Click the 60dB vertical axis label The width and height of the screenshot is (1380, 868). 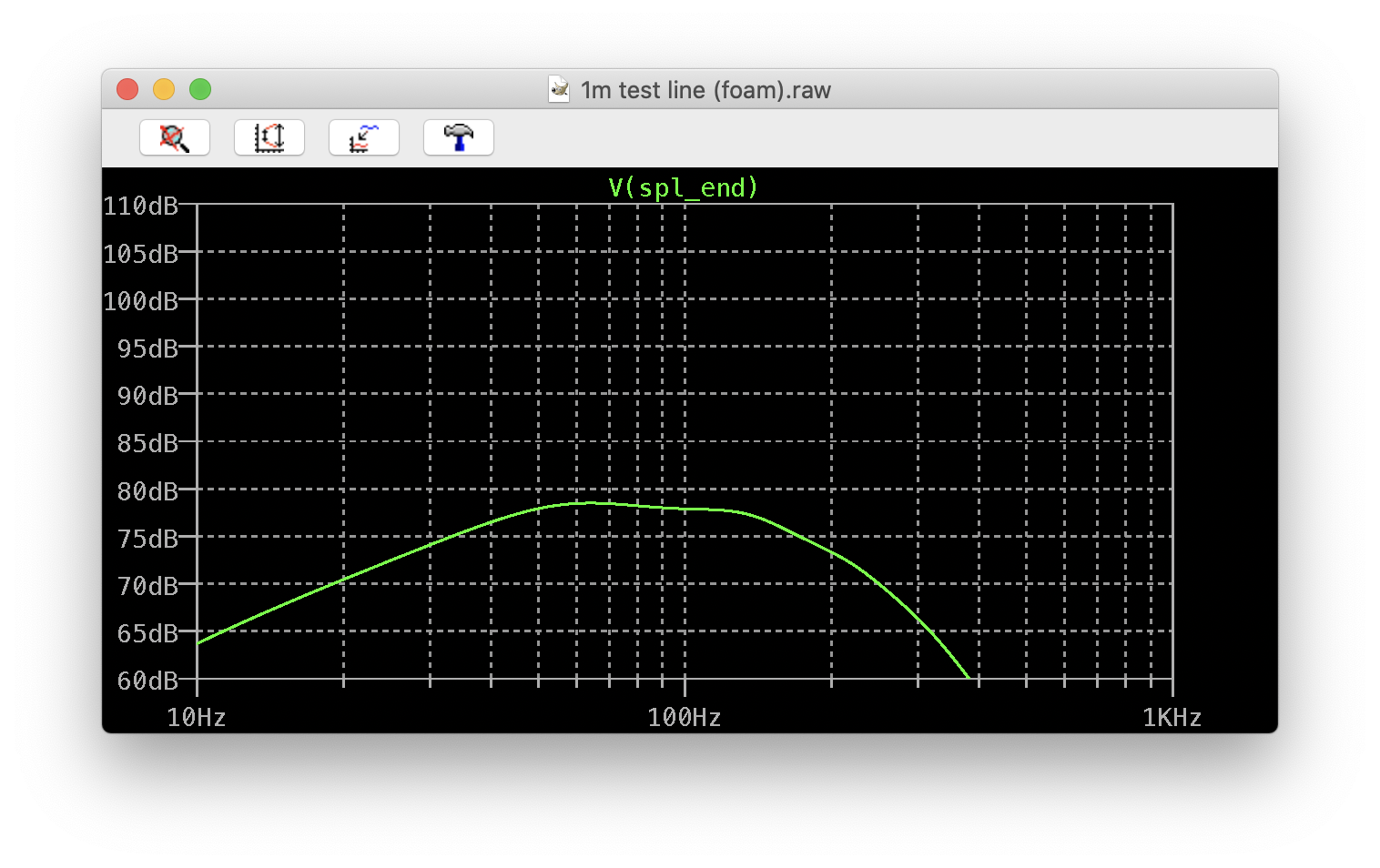click(x=147, y=681)
